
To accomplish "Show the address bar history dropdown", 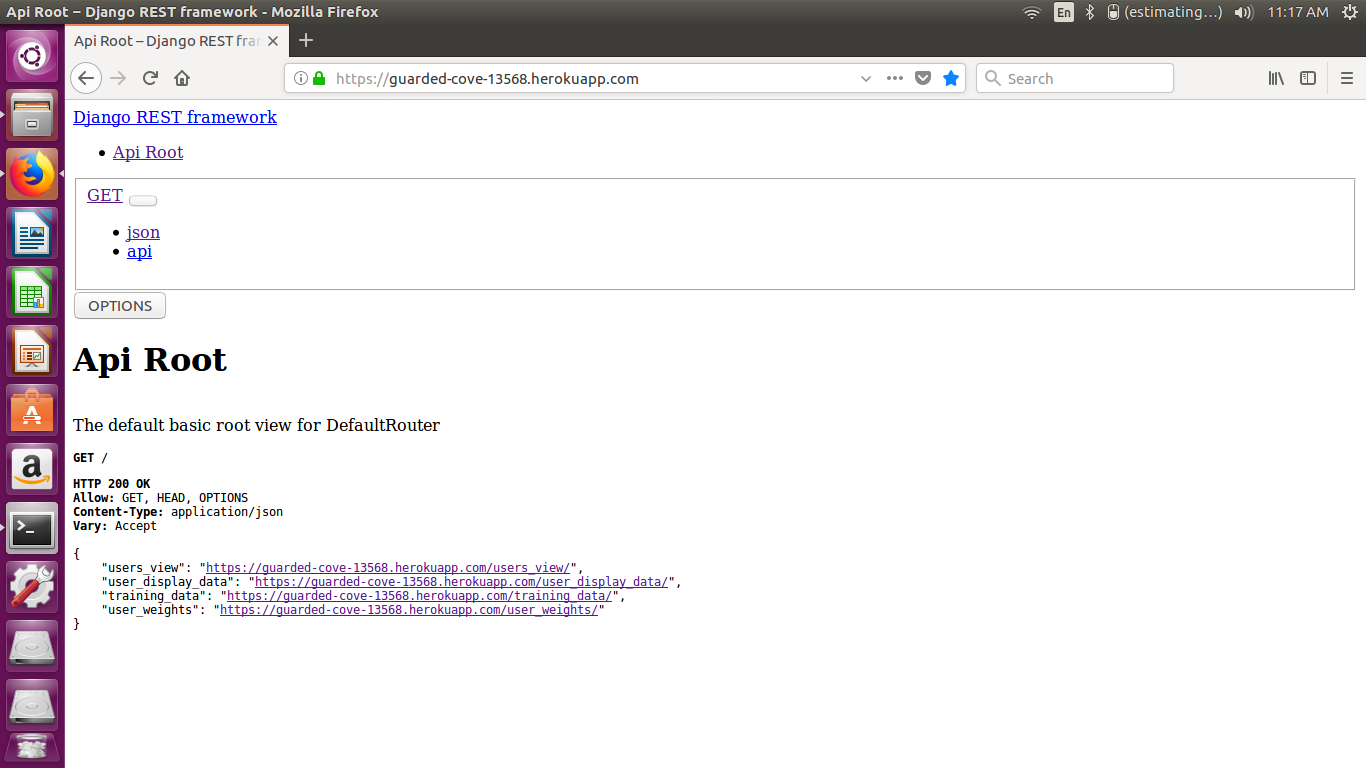I will pos(866,78).
